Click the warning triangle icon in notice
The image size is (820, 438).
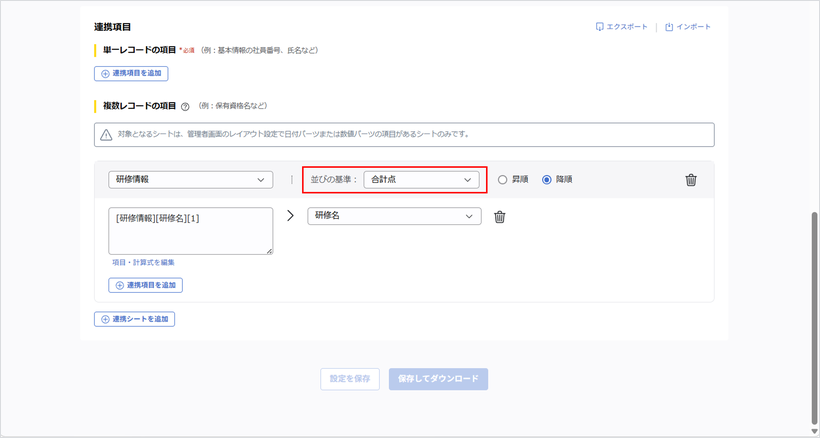coord(106,135)
